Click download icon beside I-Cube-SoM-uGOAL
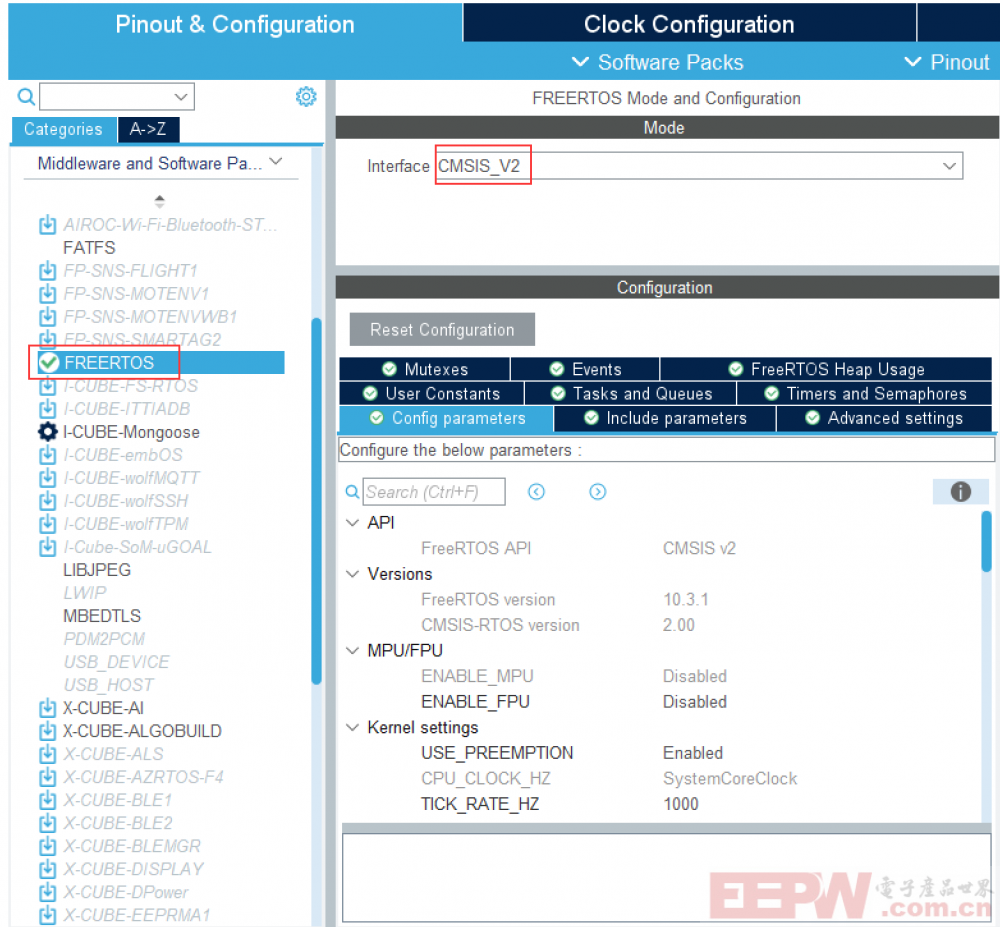 47,546
